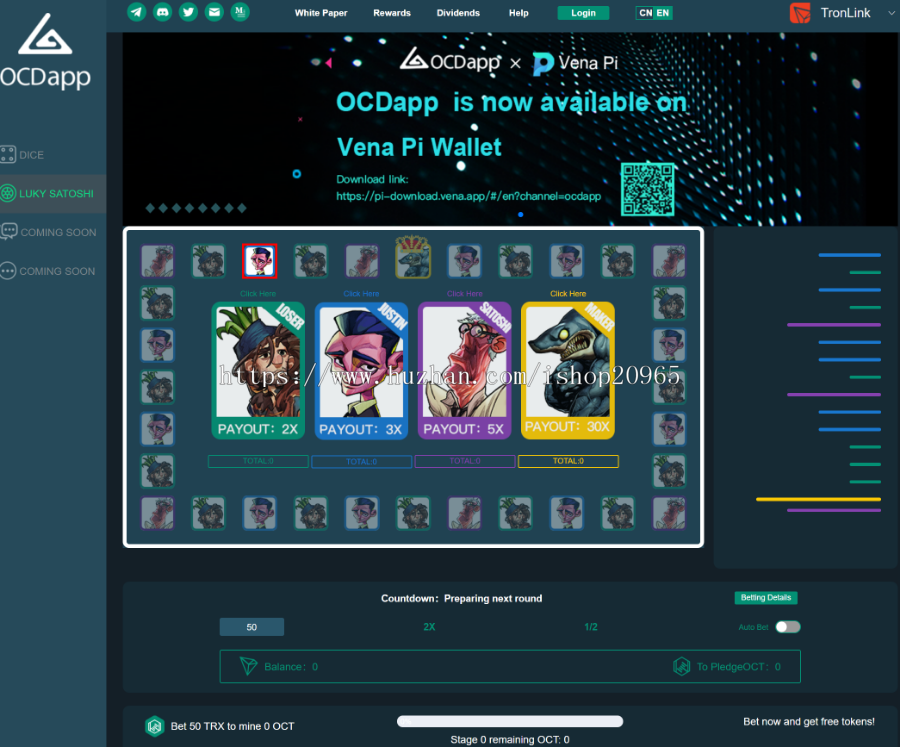
Task: Click the green TOTAL:0 bar
Action: (258, 461)
